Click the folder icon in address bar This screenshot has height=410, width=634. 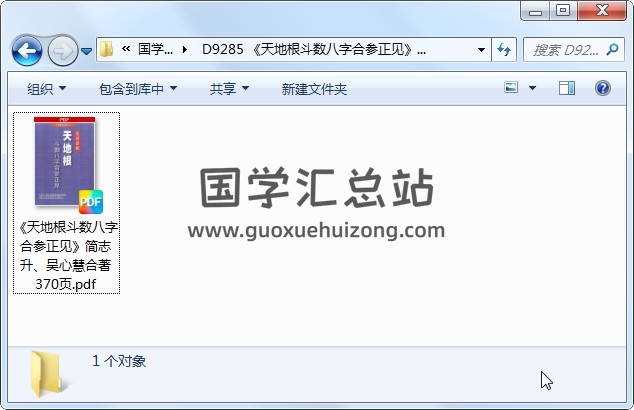pyautogui.click(x=107, y=49)
